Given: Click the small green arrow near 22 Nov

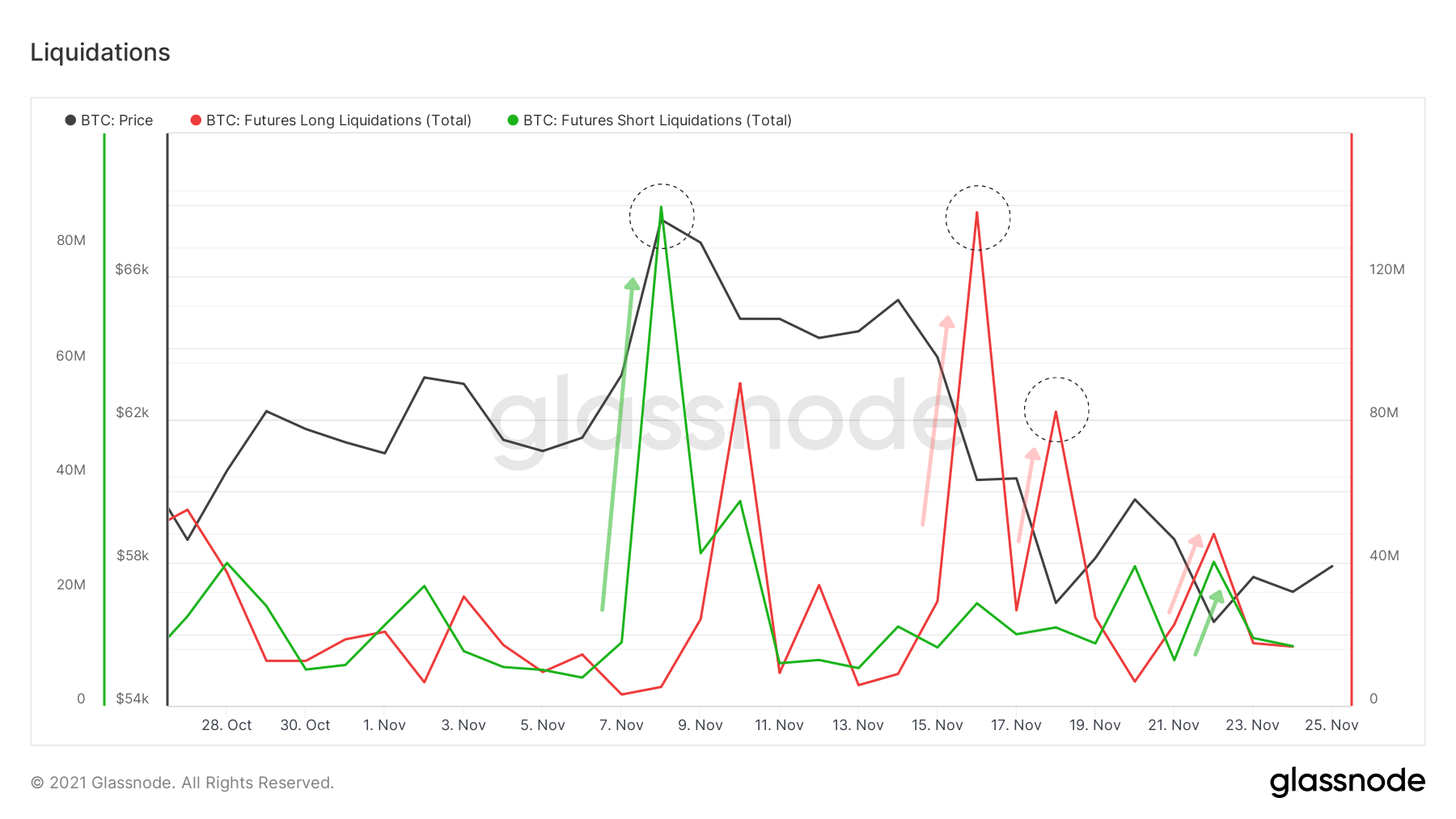Looking at the screenshot, I should pos(1208,623).
